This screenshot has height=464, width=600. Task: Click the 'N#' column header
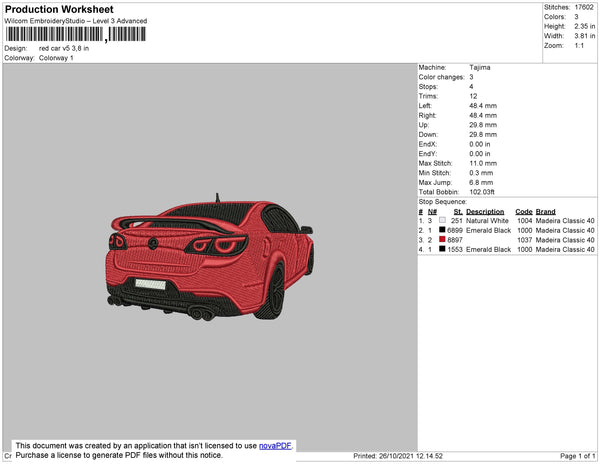[432, 212]
